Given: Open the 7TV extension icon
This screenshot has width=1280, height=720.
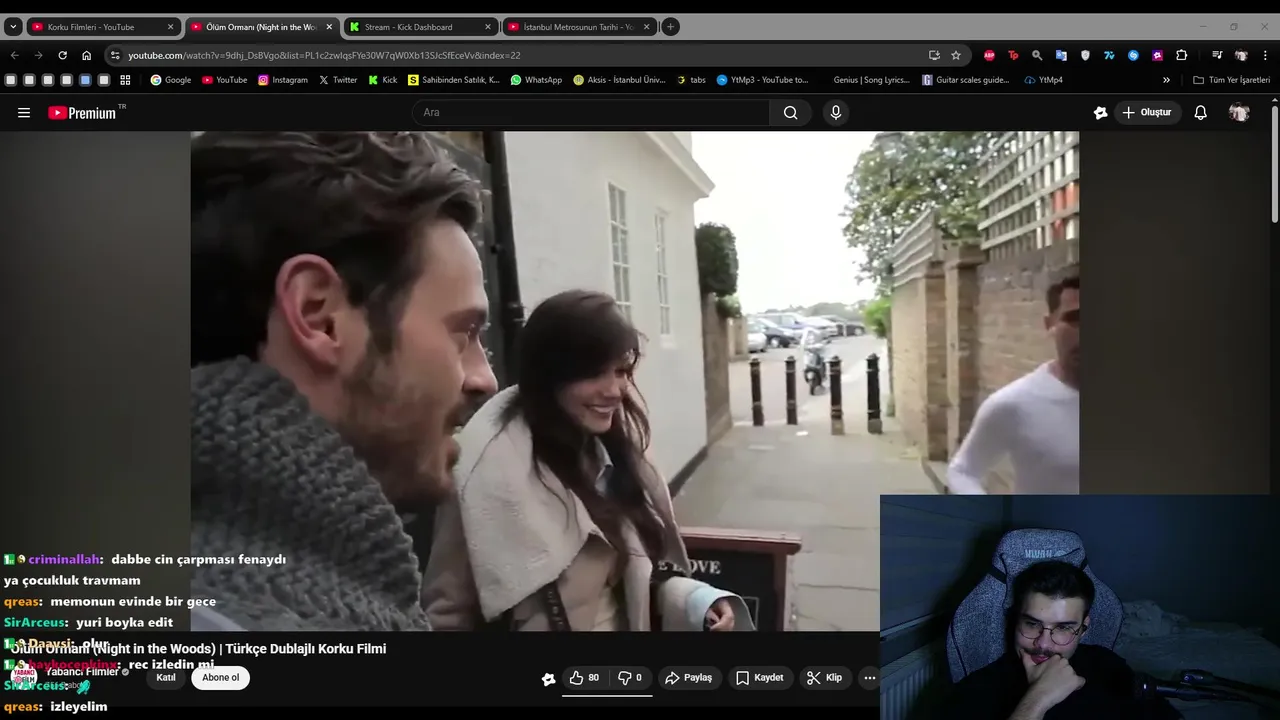Looking at the screenshot, I should tap(1109, 55).
